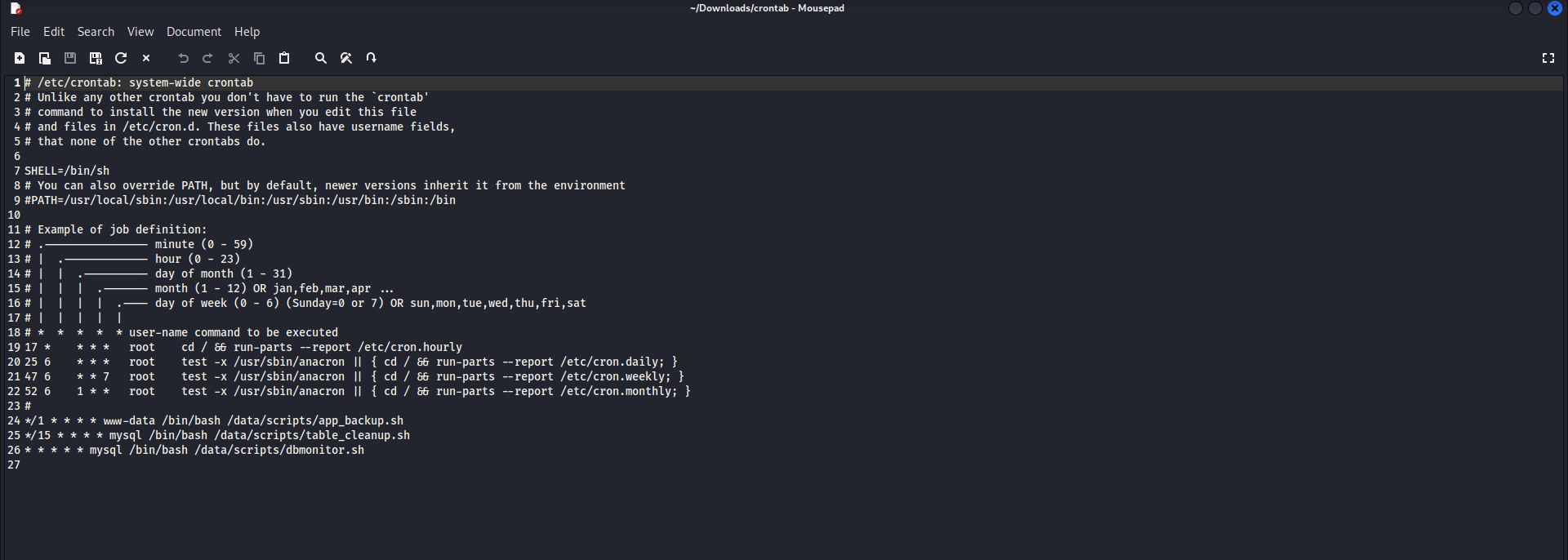Click the Paste clipboard icon
1568x560 pixels.
(x=284, y=58)
